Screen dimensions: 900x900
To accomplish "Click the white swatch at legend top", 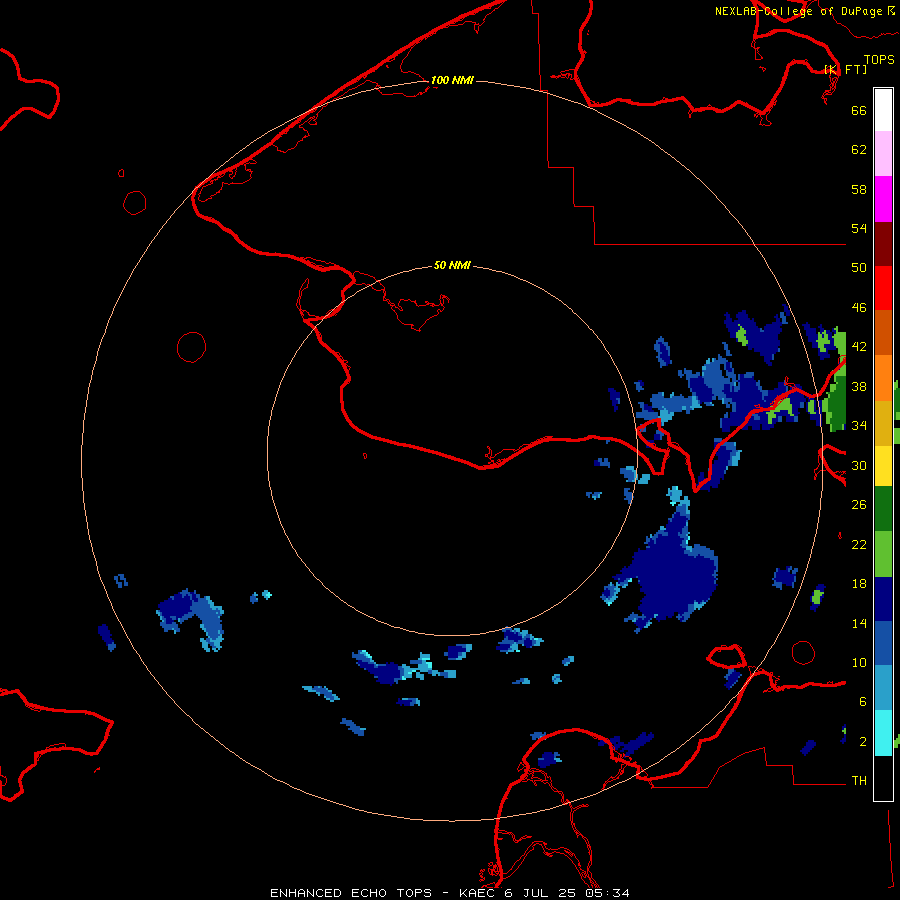I will 883,110.
